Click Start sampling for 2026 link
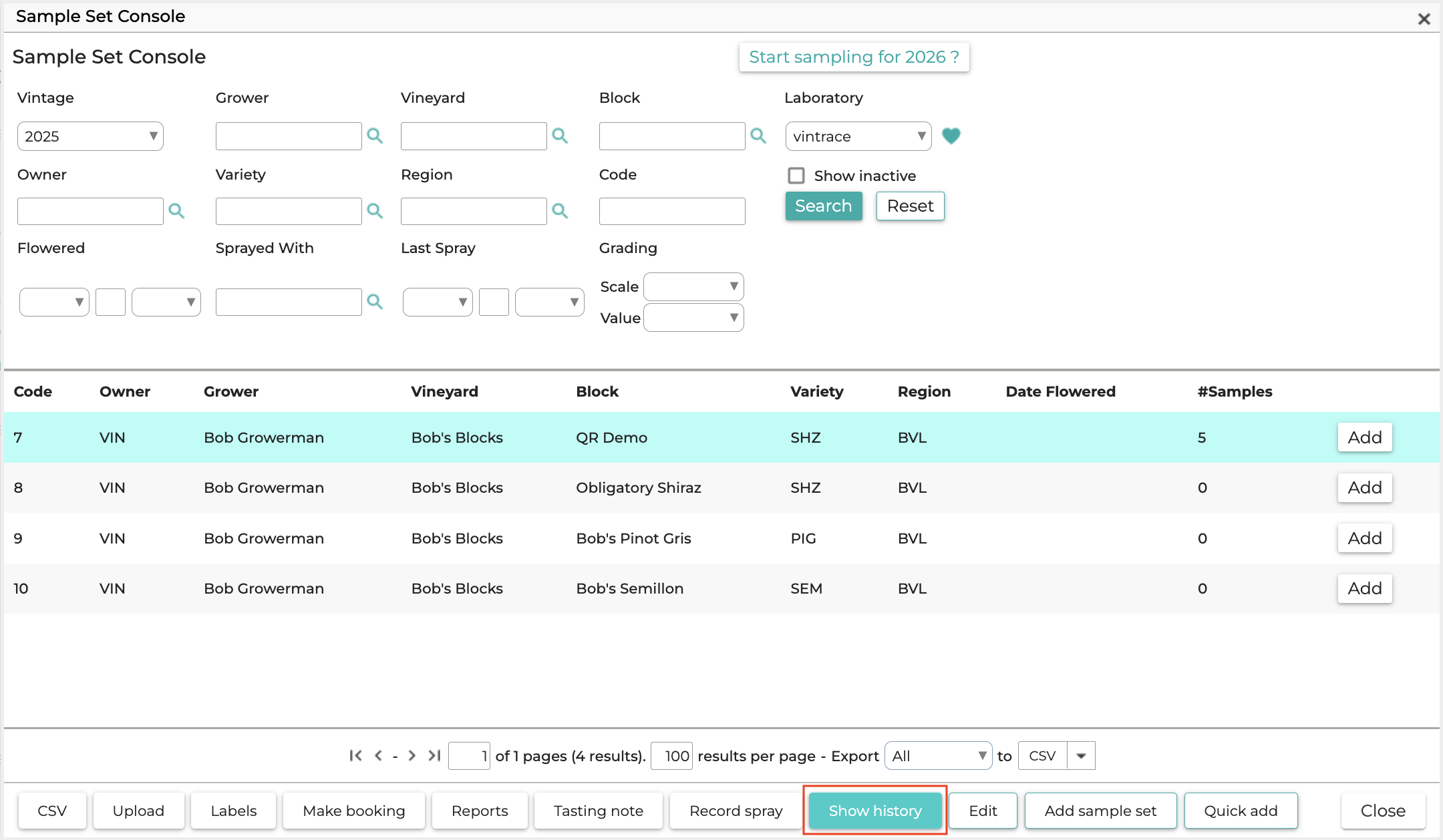The width and height of the screenshot is (1443, 840). click(x=854, y=57)
